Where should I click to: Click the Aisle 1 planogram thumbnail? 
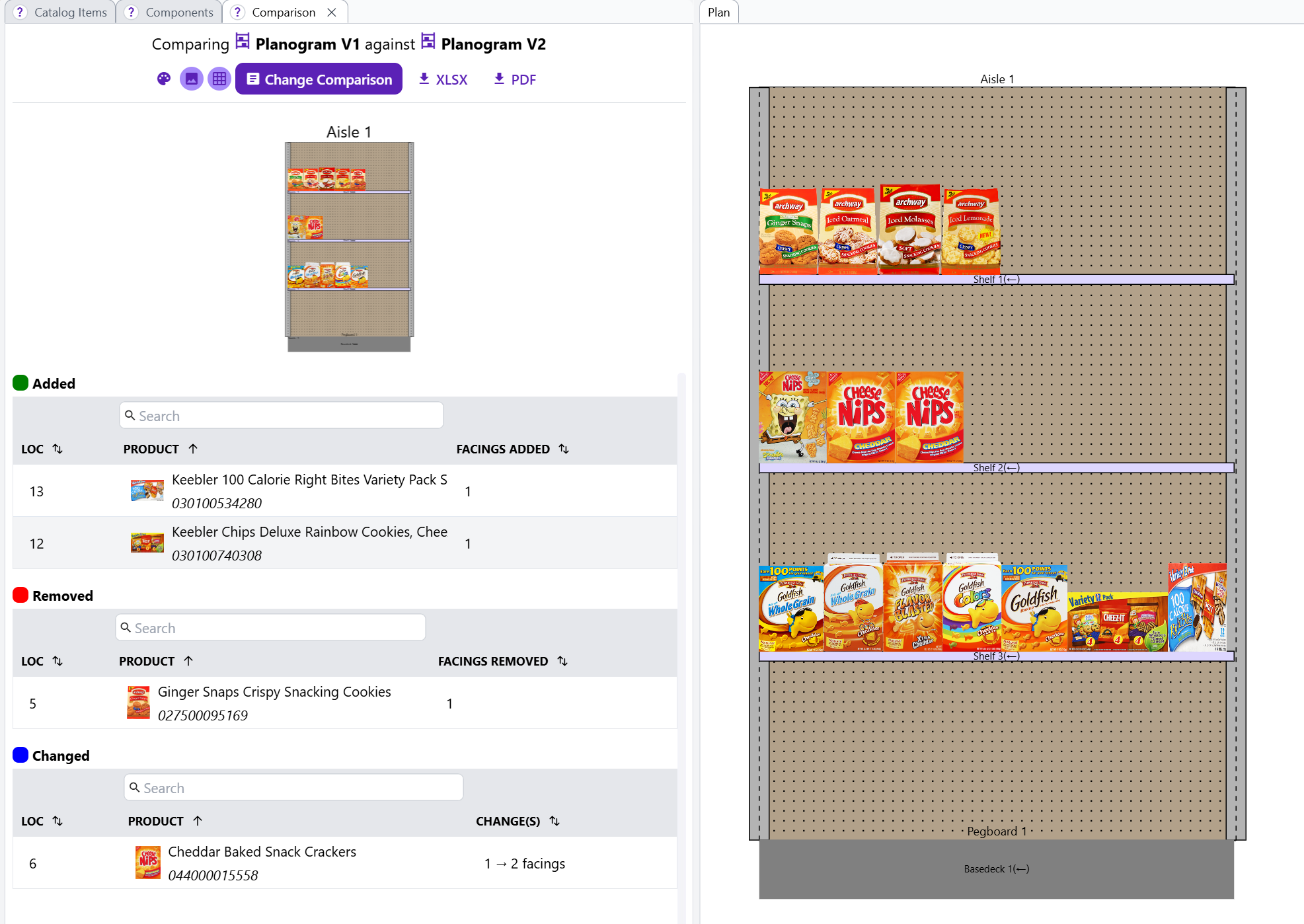point(349,247)
